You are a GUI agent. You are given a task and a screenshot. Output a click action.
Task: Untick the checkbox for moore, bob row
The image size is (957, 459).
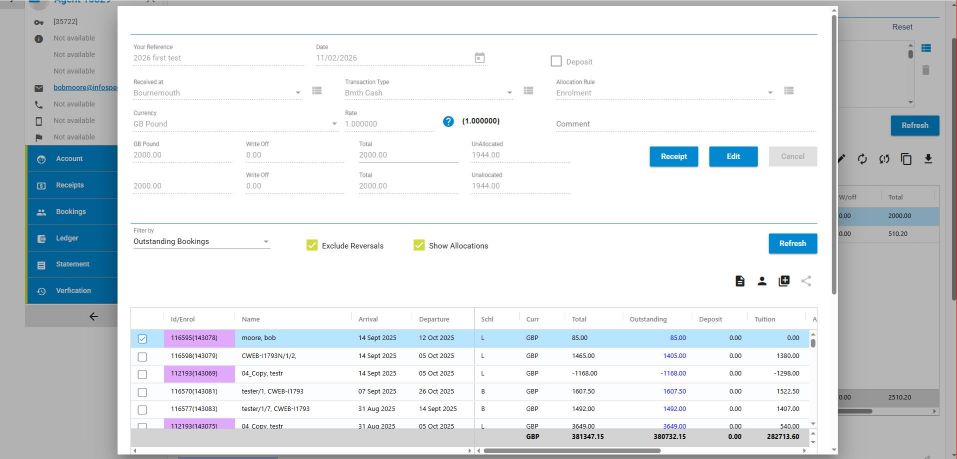(142, 339)
